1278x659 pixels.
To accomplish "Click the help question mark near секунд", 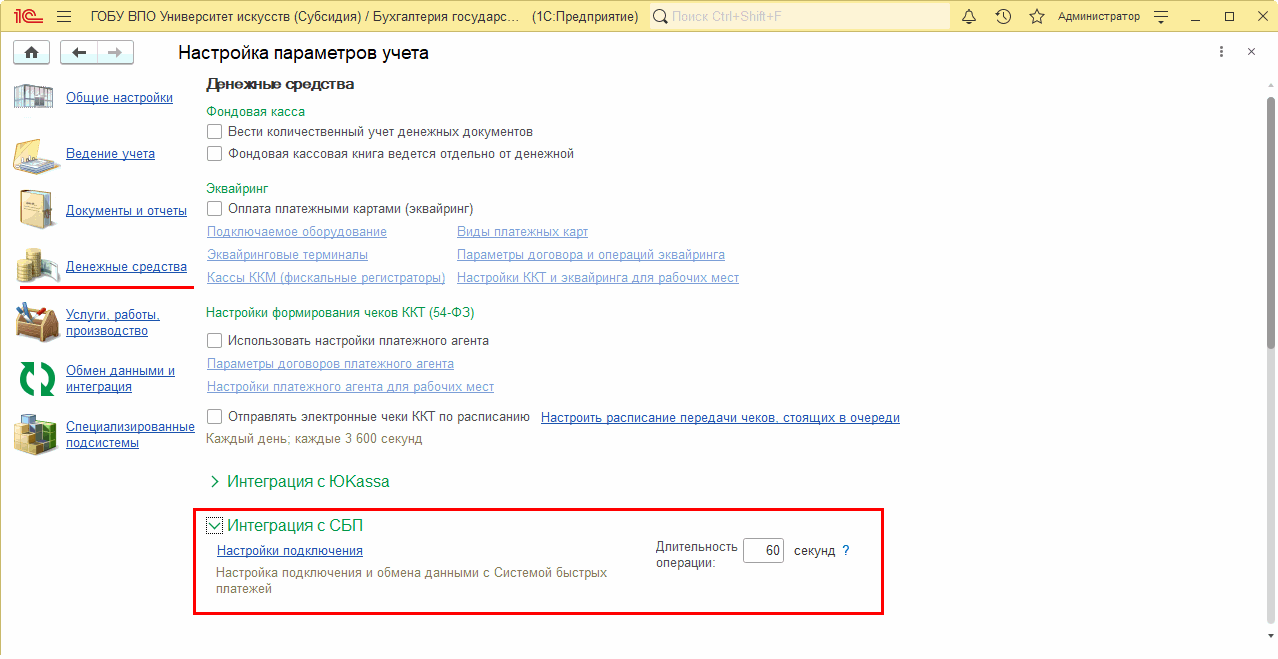I will tap(845, 551).
